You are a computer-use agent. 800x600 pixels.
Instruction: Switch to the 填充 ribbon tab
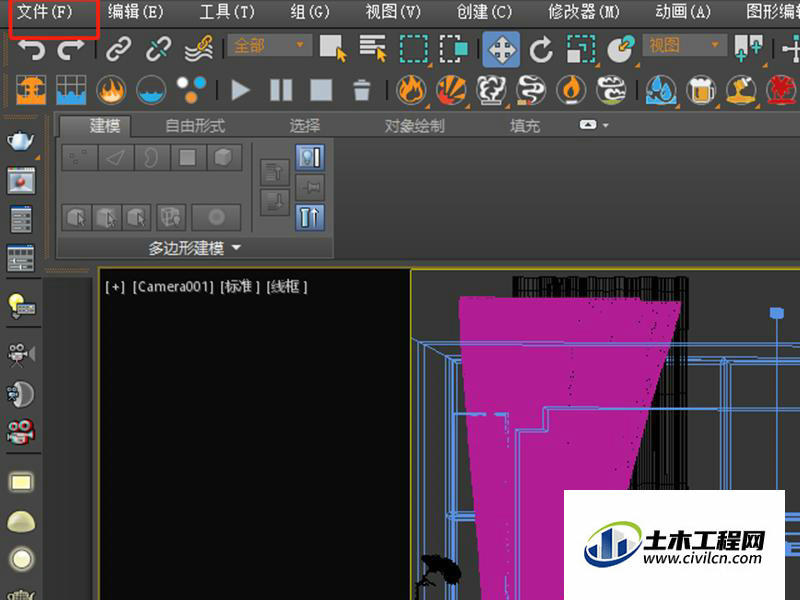(524, 126)
